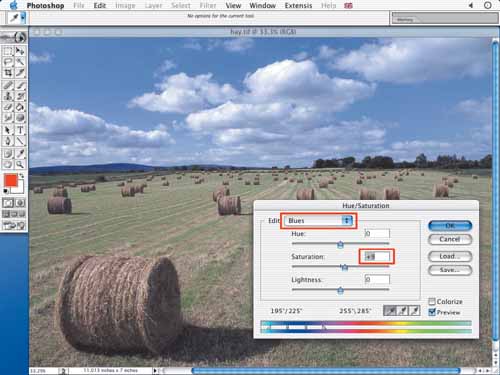Open the Edit Blues dropdown

click(x=319, y=221)
